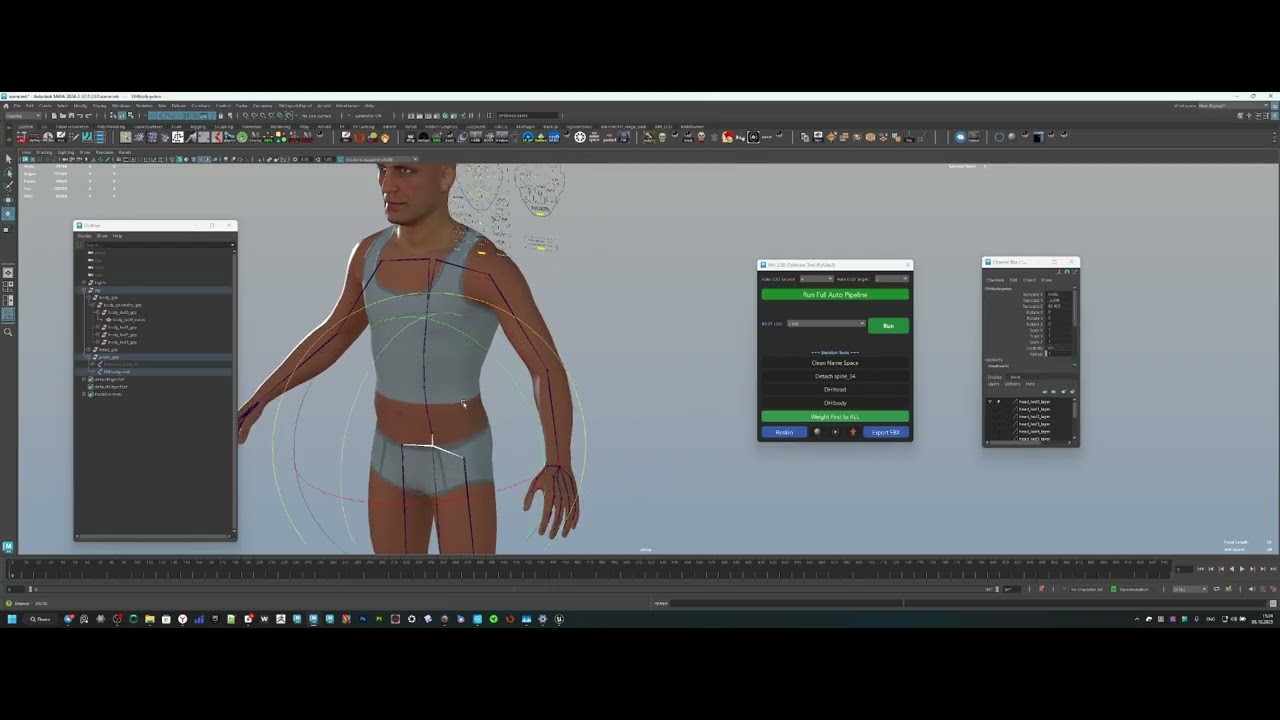Screen dimensions: 1280x720
Task: Expand head_grp in Outliner
Action: click(x=88, y=350)
